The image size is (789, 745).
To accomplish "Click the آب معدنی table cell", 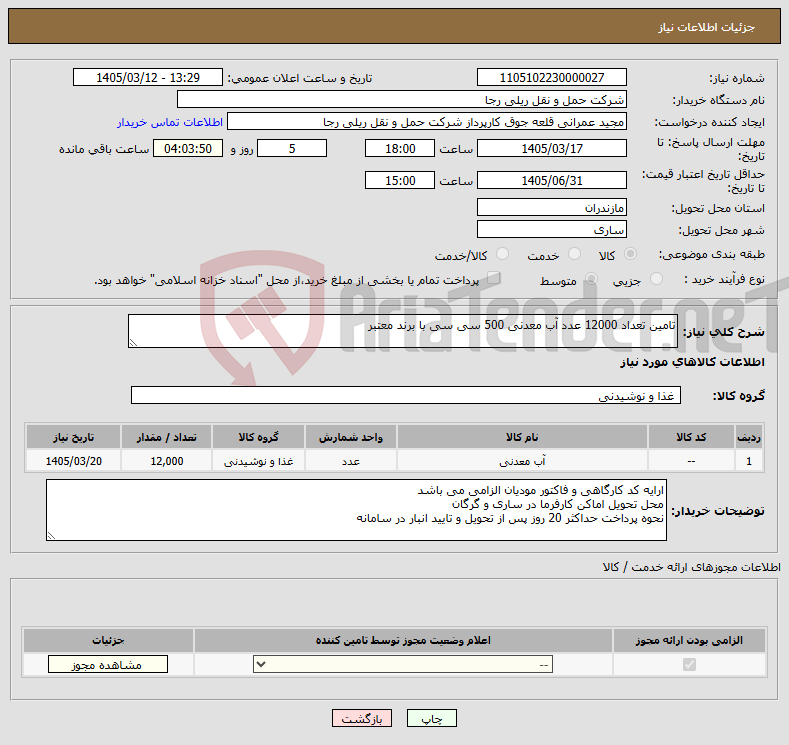I will tap(522, 461).
